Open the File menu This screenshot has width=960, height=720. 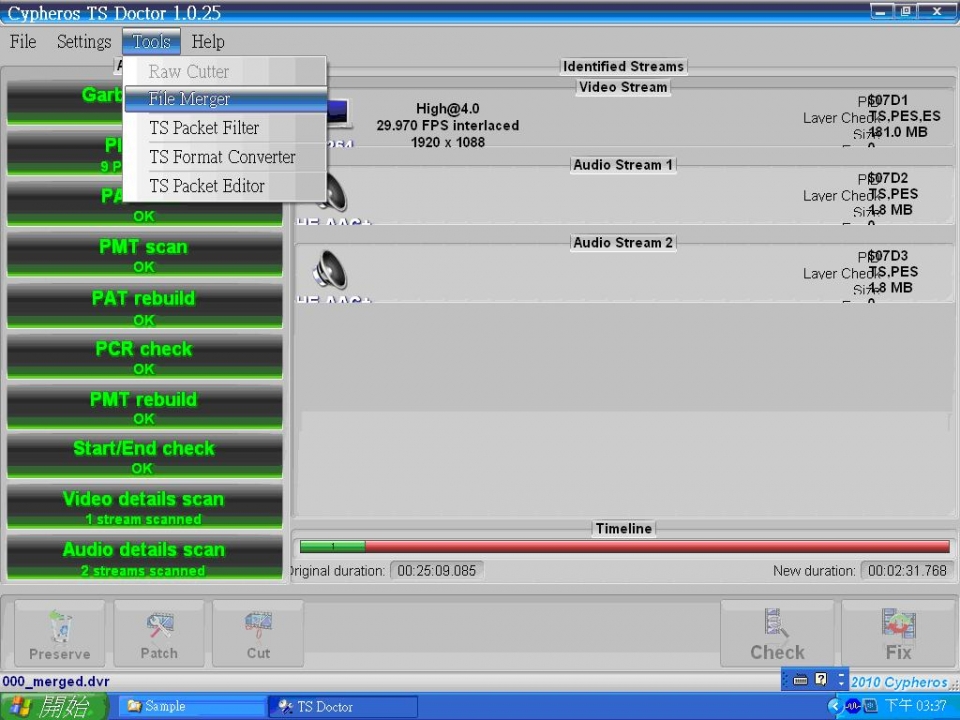(23, 42)
